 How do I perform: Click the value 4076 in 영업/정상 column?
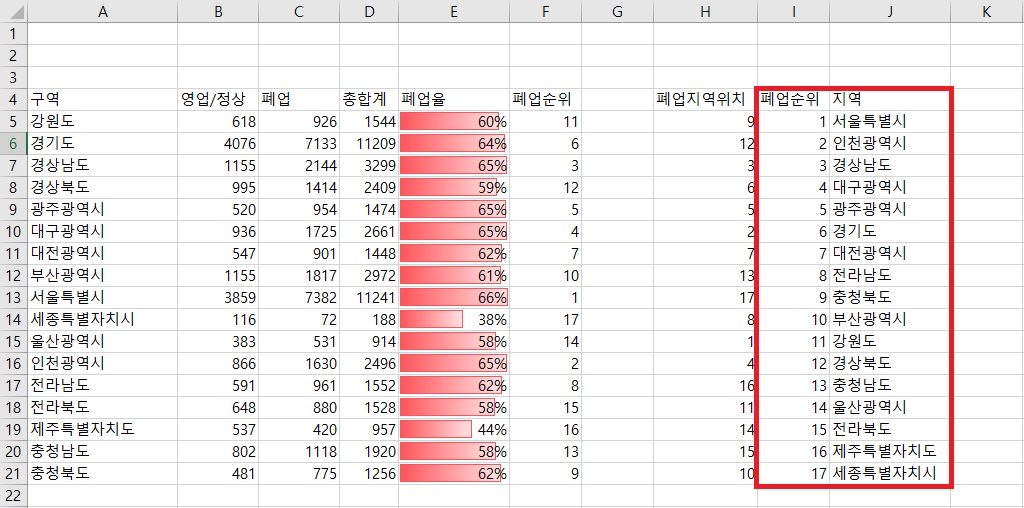[x=239, y=144]
